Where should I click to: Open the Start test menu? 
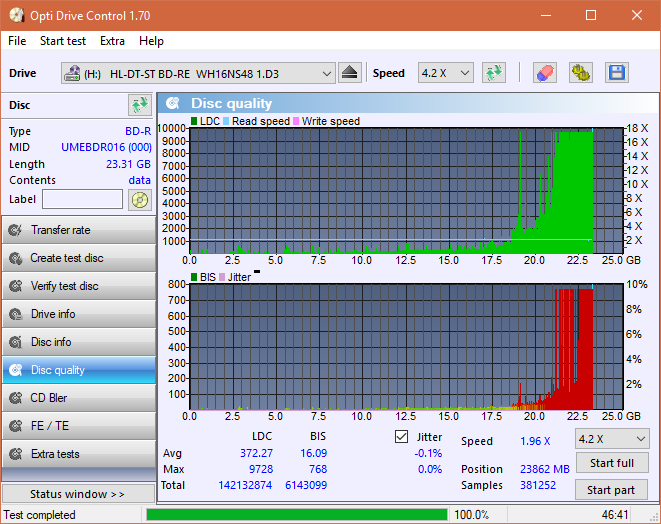63,41
